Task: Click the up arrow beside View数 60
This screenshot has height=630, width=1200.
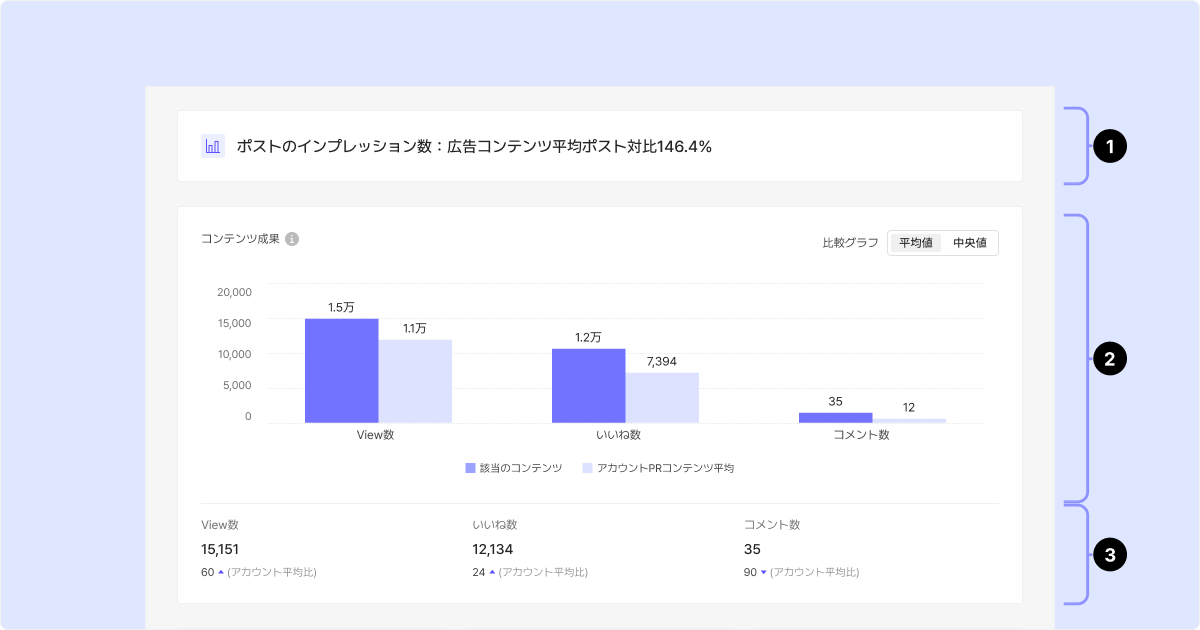Action: tap(221, 572)
